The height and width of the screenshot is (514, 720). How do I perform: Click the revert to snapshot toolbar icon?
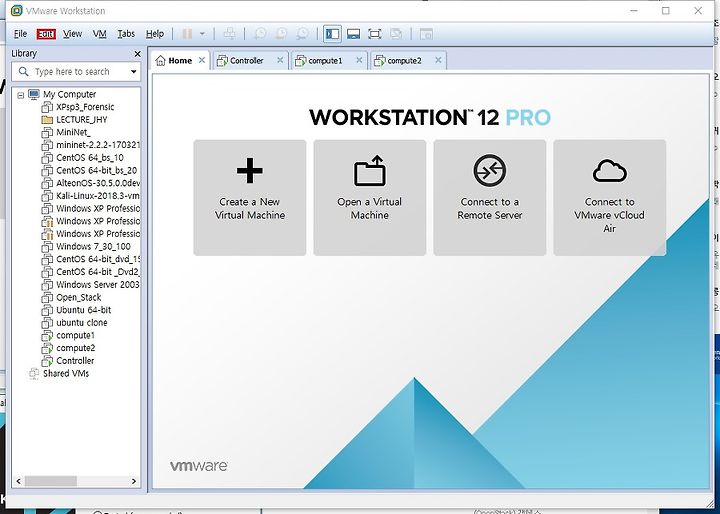(281, 34)
